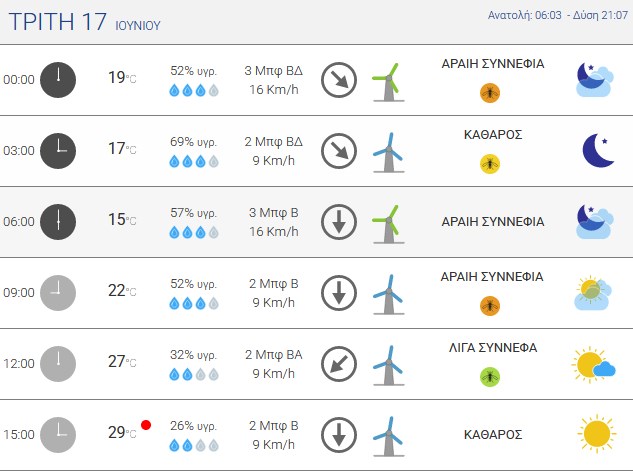This screenshot has width=633, height=474.
Task: Click the ΛΙΓΑ ΣΥΝΝΕΦΑ forecast label
Action: (493, 348)
